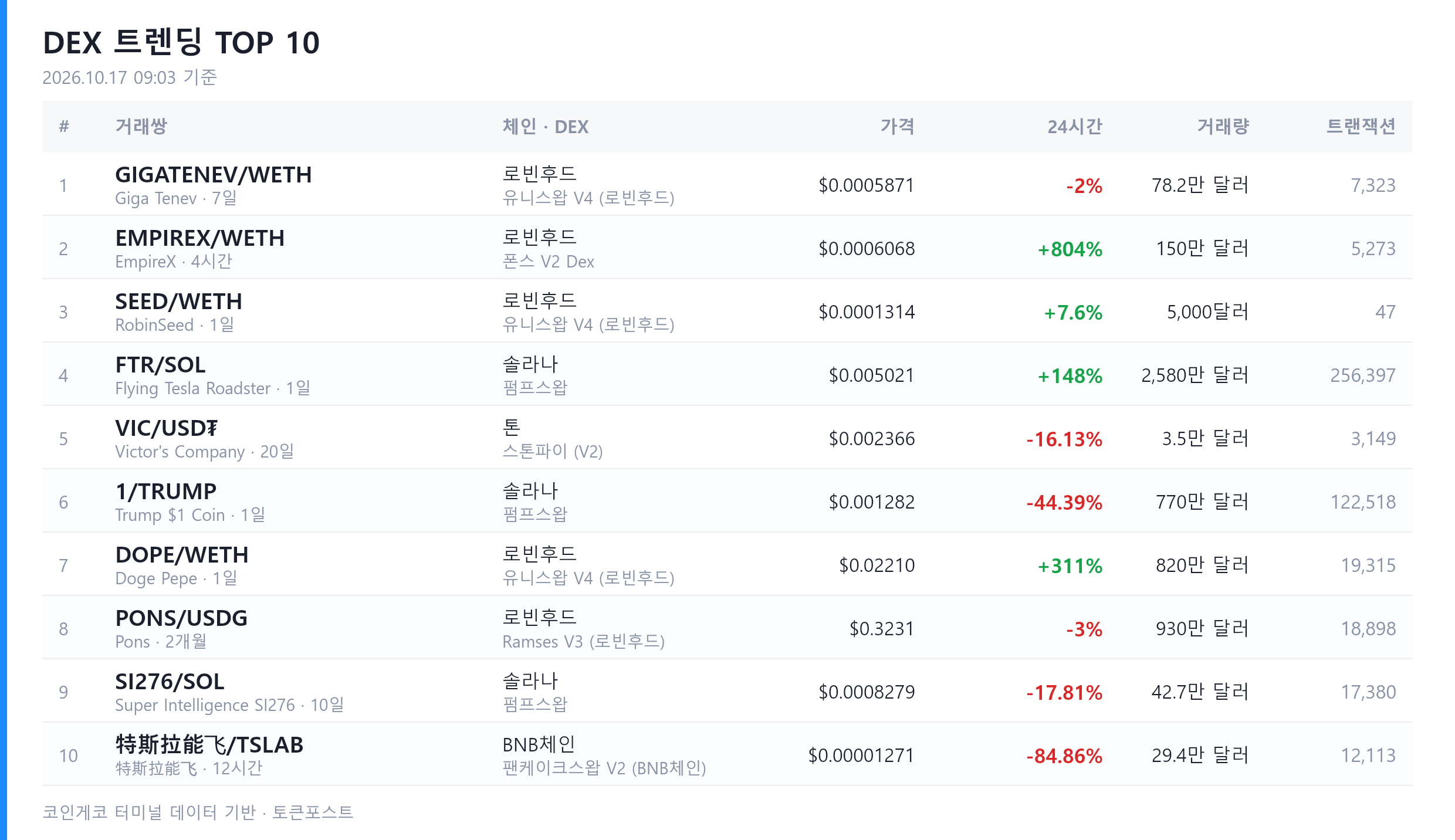
Task: Click the 2026.10.17 09:03 기준 timestamp
Action: point(130,77)
